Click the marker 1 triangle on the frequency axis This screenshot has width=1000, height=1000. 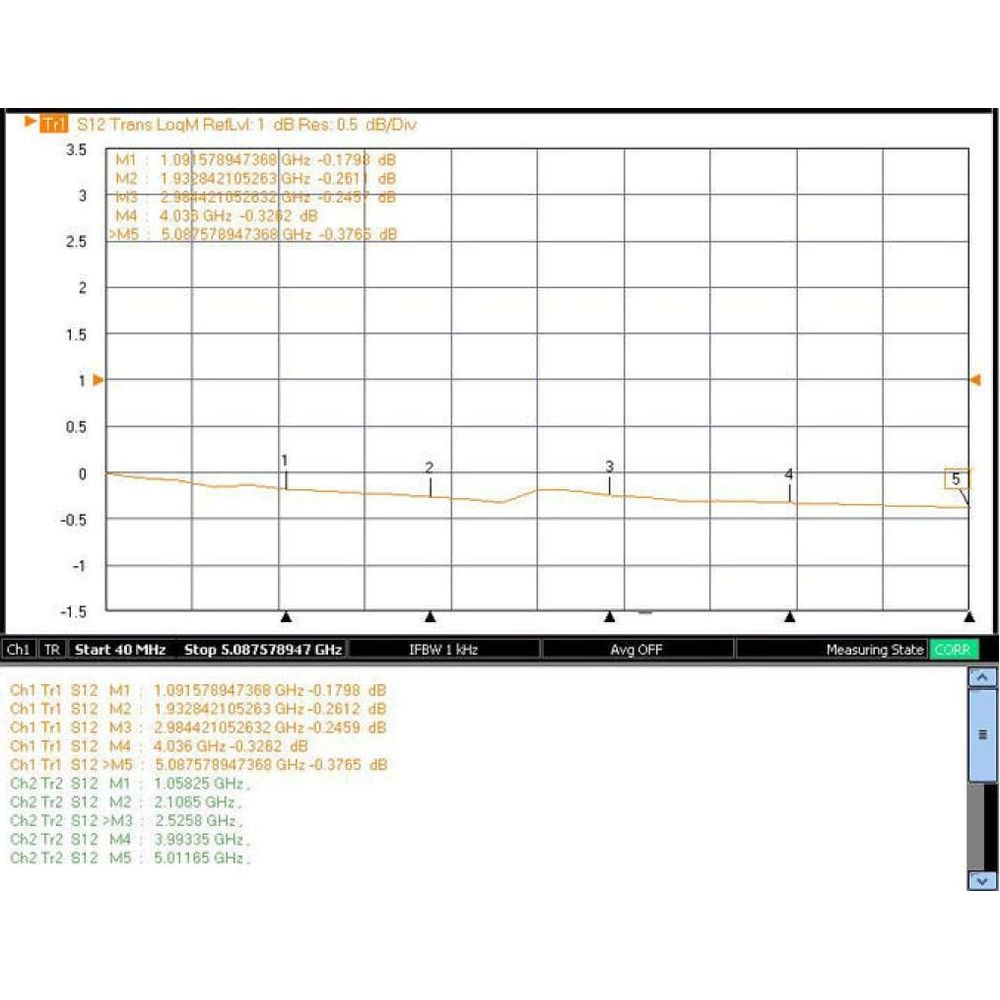(x=286, y=617)
